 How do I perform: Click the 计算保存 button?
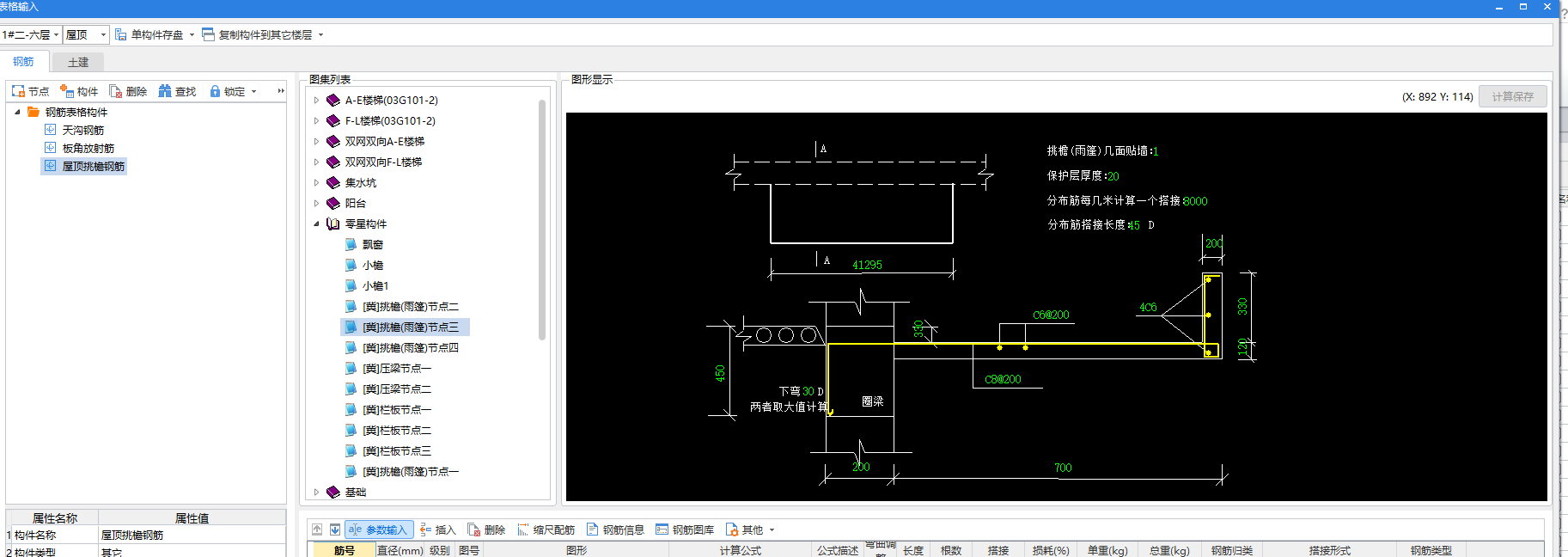1512,97
